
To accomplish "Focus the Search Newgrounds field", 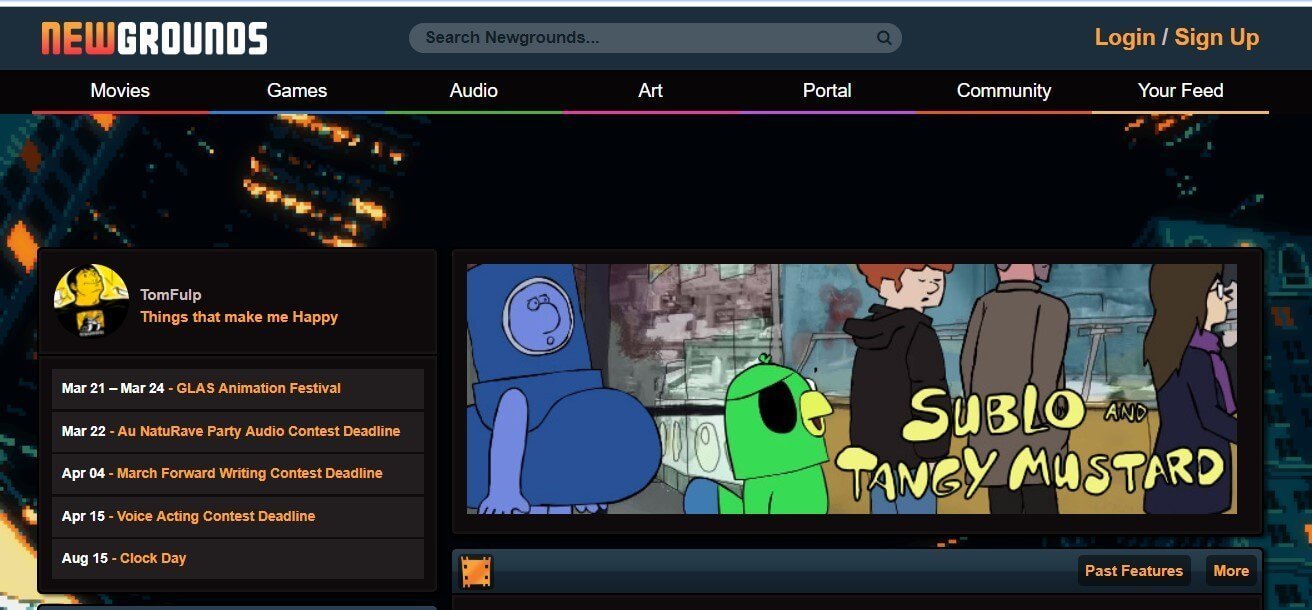I will [655, 38].
